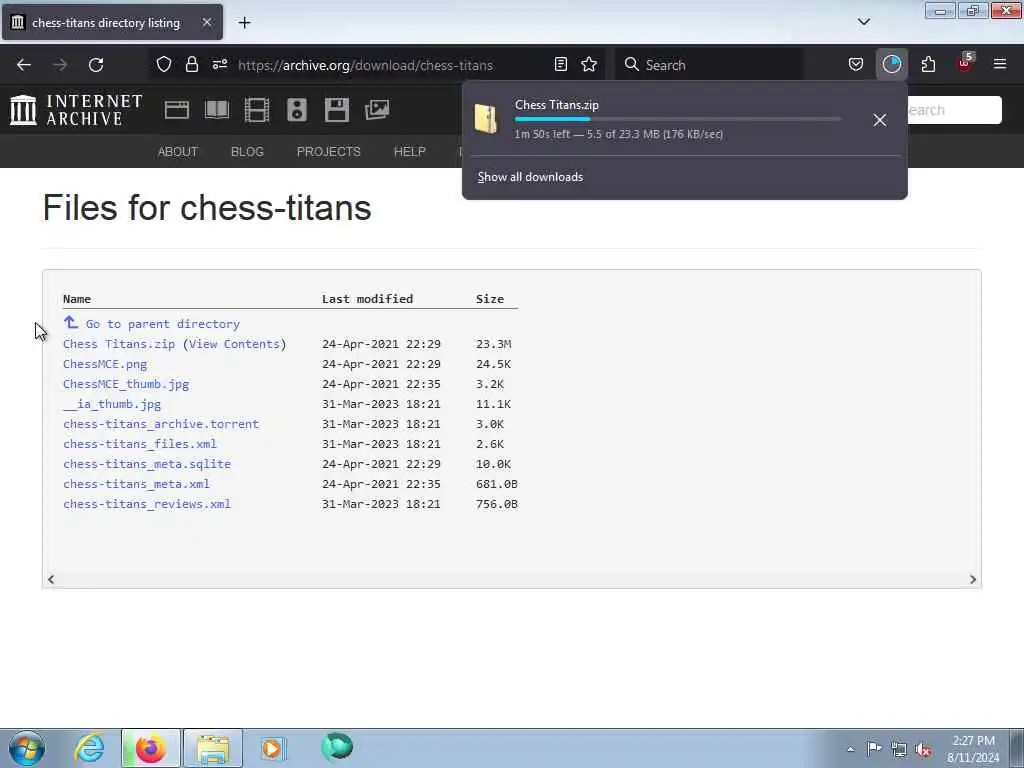The height and width of the screenshot is (768, 1024).
Task: Open the tracking protection shield icon
Action: 164,65
